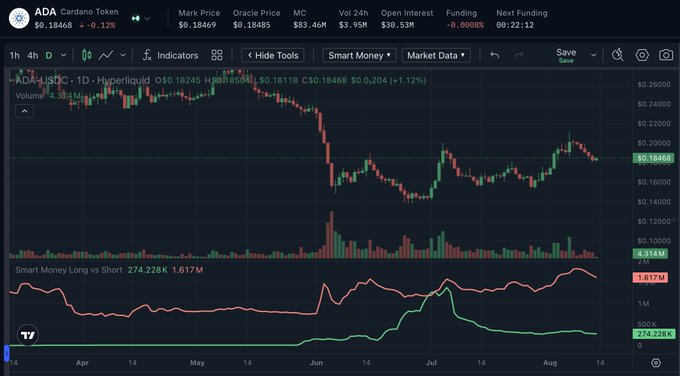680x376 pixels.
Task: Click the Aug label on time axis
Action: tap(550, 363)
